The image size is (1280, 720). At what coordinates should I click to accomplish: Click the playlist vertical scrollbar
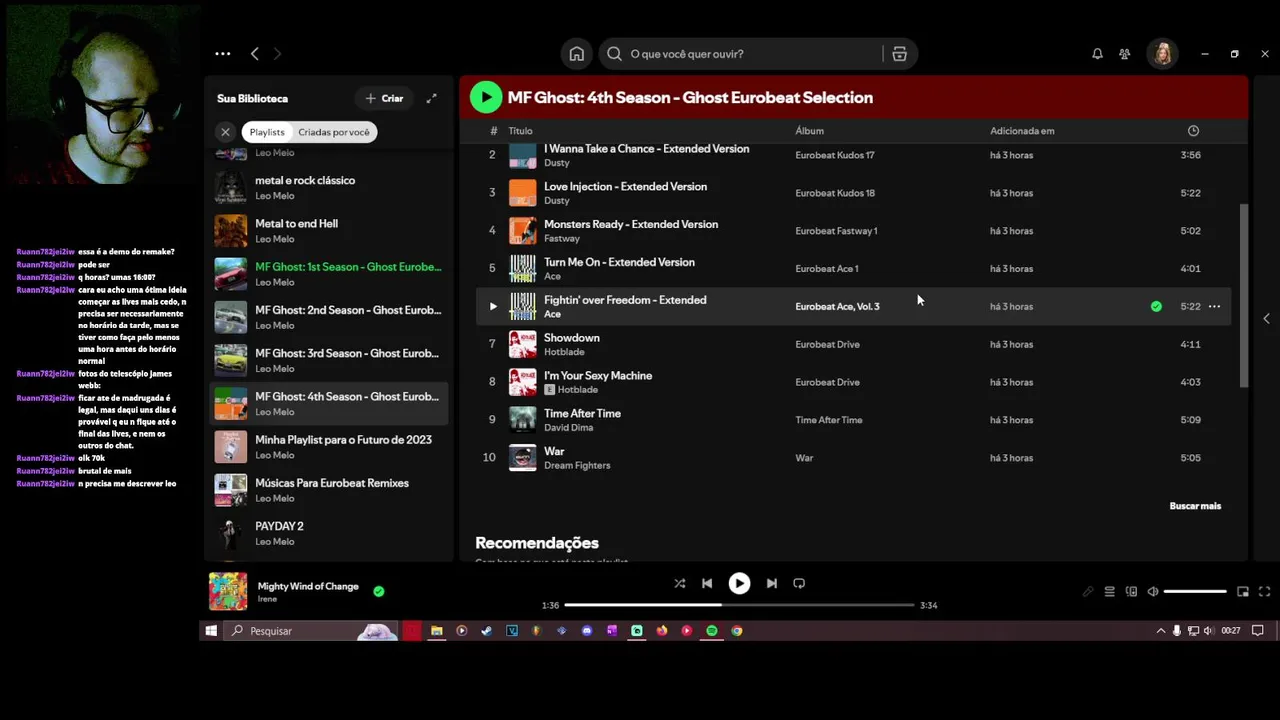click(1244, 295)
